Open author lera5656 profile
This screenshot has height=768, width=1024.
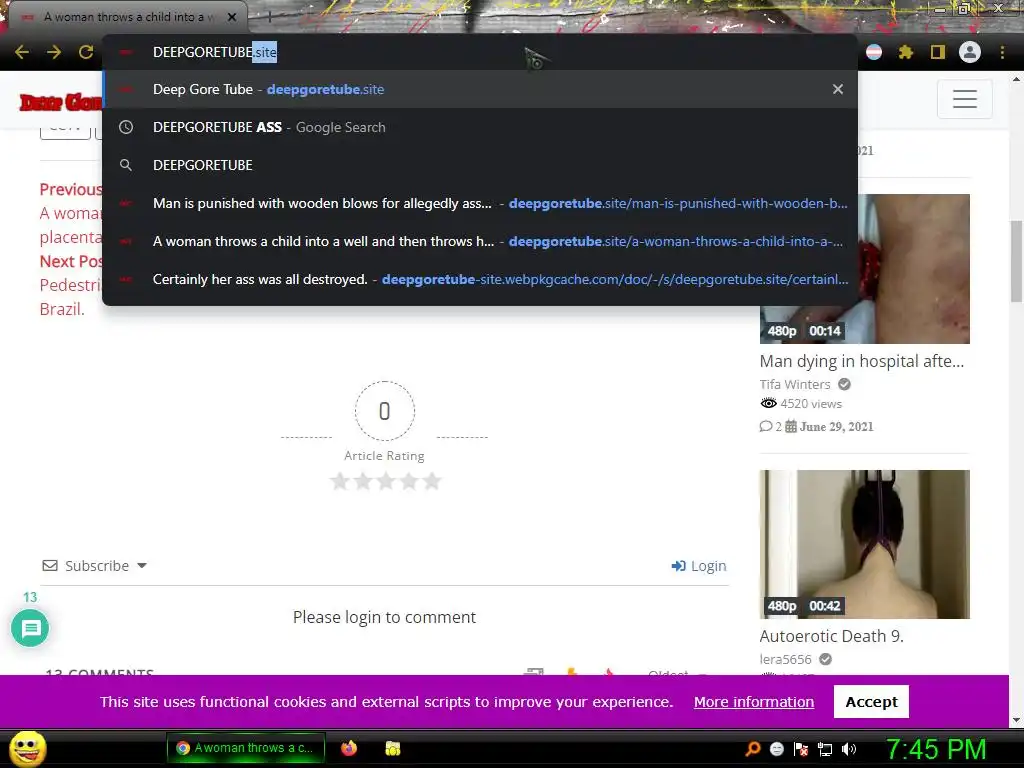pos(786,659)
